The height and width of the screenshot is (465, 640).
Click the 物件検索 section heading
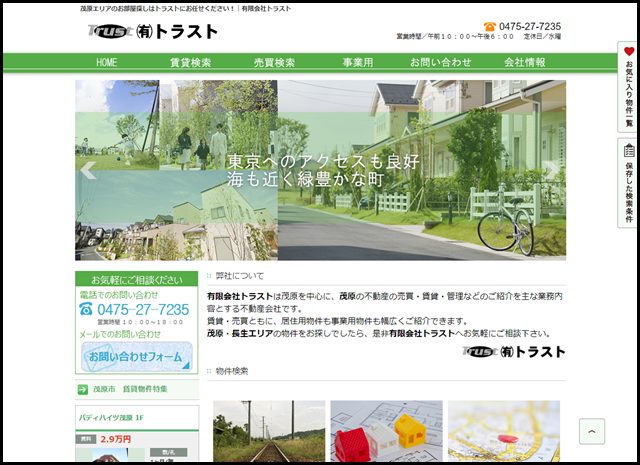point(231,371)
